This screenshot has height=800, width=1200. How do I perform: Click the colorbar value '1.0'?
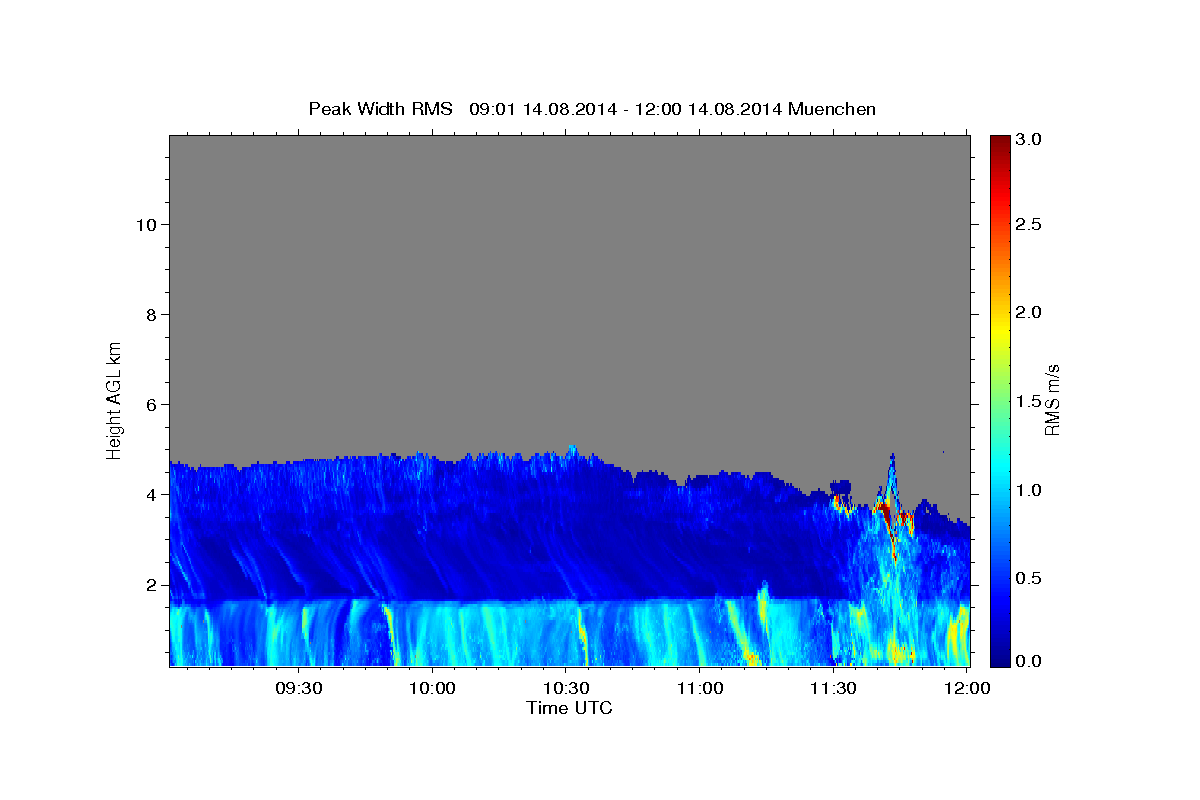pyautogui.click(x=1029, y=490)
